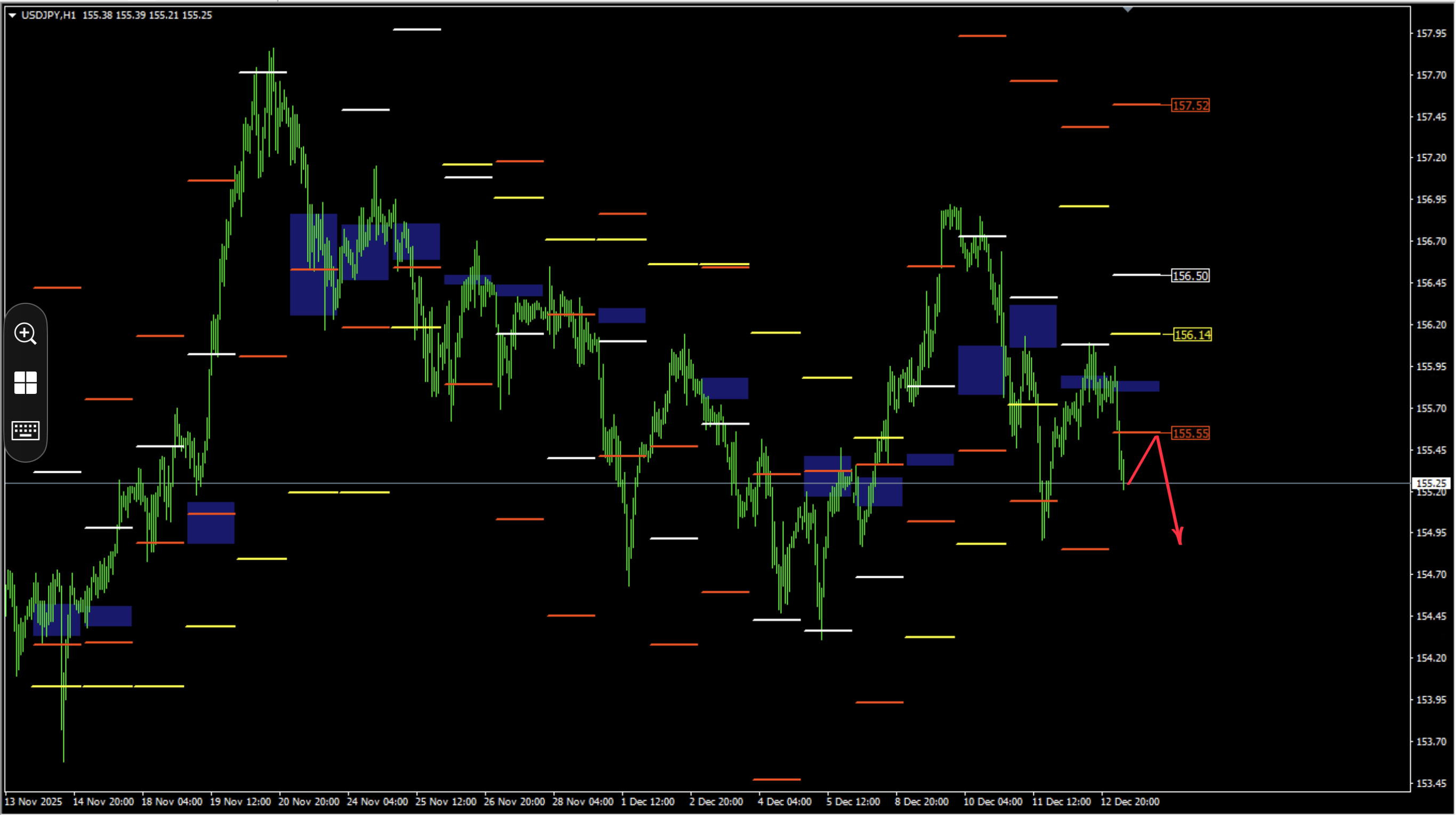Click the 156.20 price scale value
This screenshot has height=815, width=1456.
click(1431, 325)
